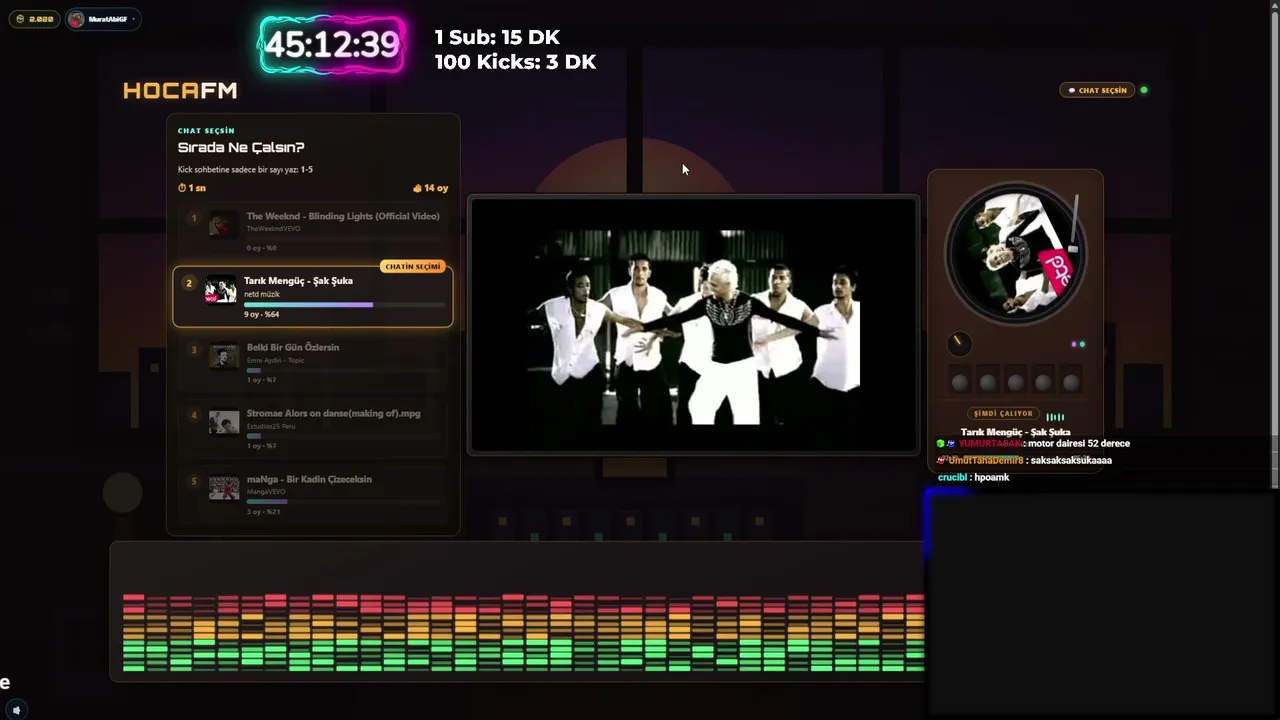Click the TheWeekndVEVO channel name
The width and height of the screenshot is (1280, 720).
(273, 229)
